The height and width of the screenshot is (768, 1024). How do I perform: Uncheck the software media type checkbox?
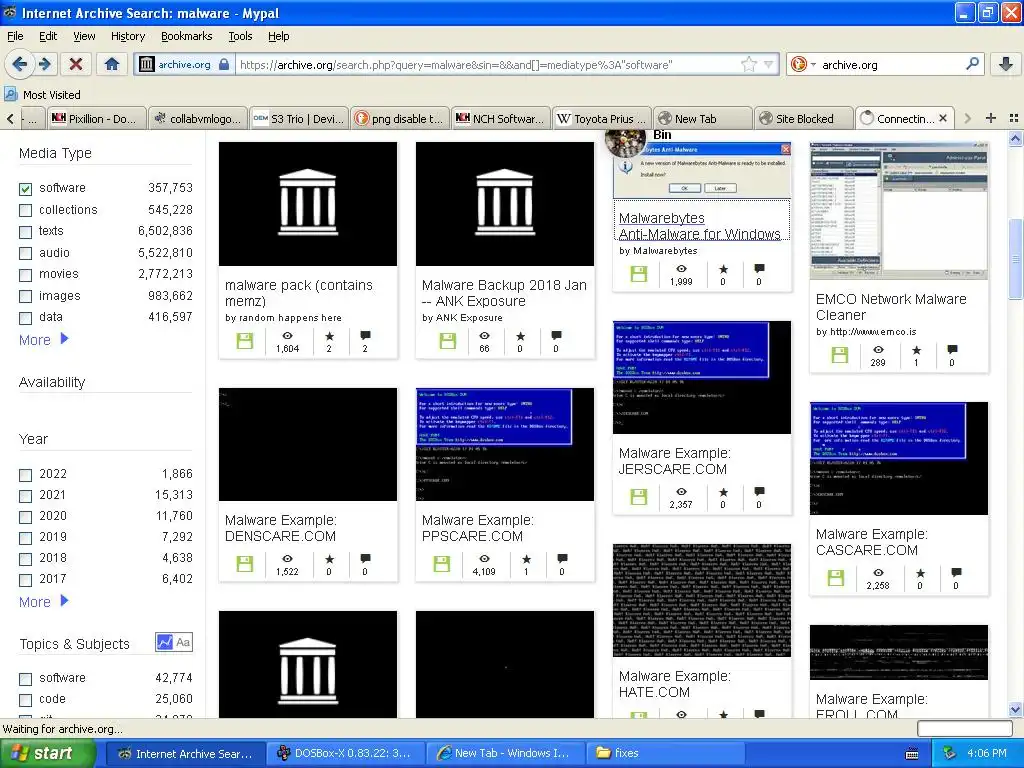25,189
